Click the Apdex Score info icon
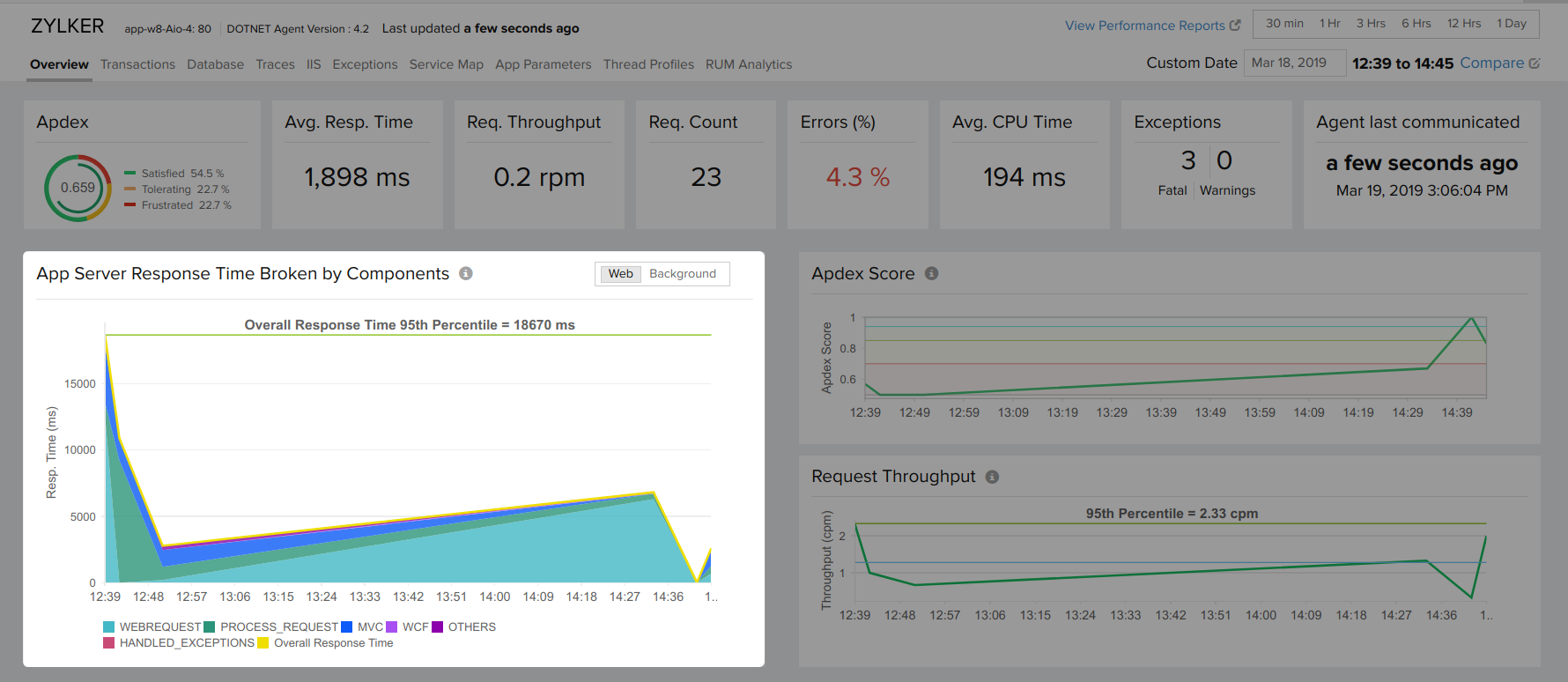The height and width of the screenshot is (682, 1568). click(x=931, y=273)
